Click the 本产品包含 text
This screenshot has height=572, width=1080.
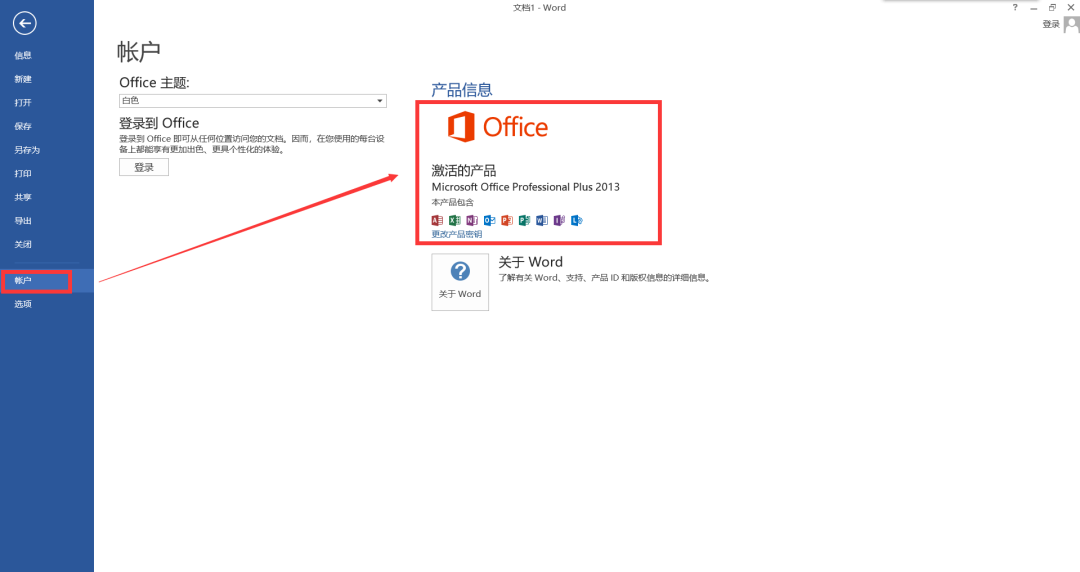[453, 203]
